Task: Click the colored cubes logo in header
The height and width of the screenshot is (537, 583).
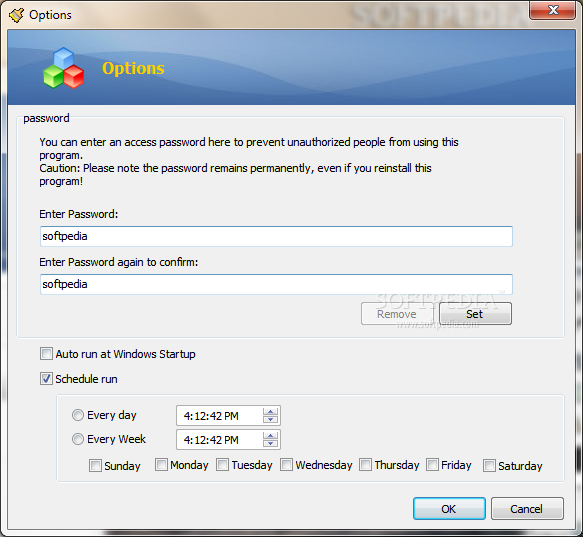Action: click(64, 68)
